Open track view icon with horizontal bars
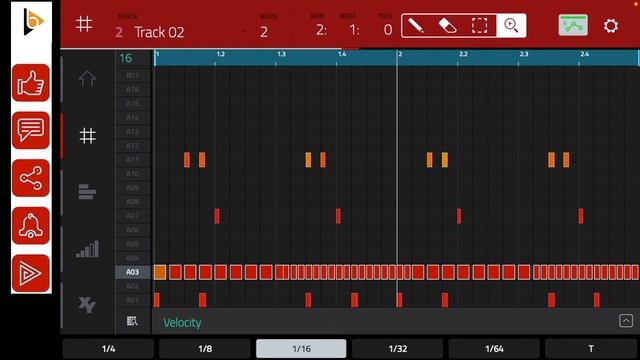Viewport: 640px width, 360px height. (x=87, y=192)
